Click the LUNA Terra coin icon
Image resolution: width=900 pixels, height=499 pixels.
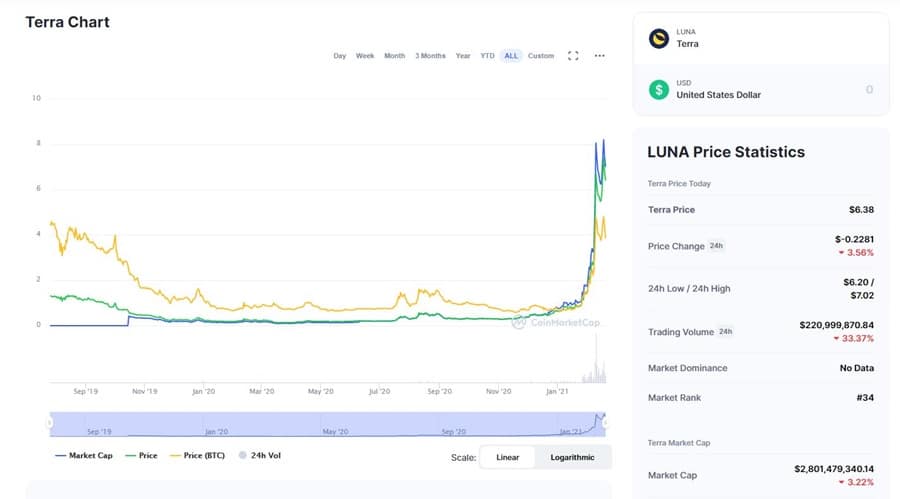coord(658,39)
